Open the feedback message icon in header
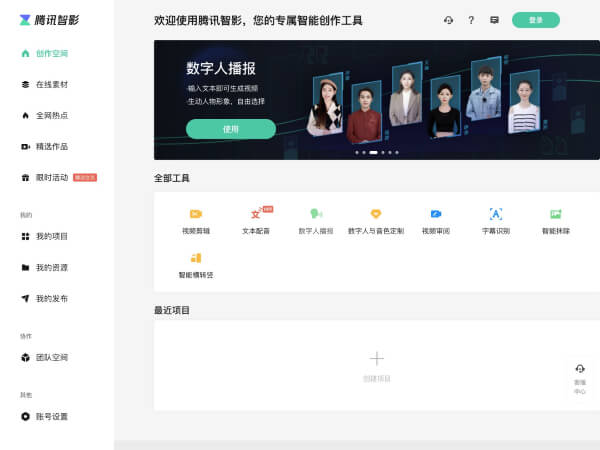The width and height of the screenshot is (600, 450). pos(494,20)
